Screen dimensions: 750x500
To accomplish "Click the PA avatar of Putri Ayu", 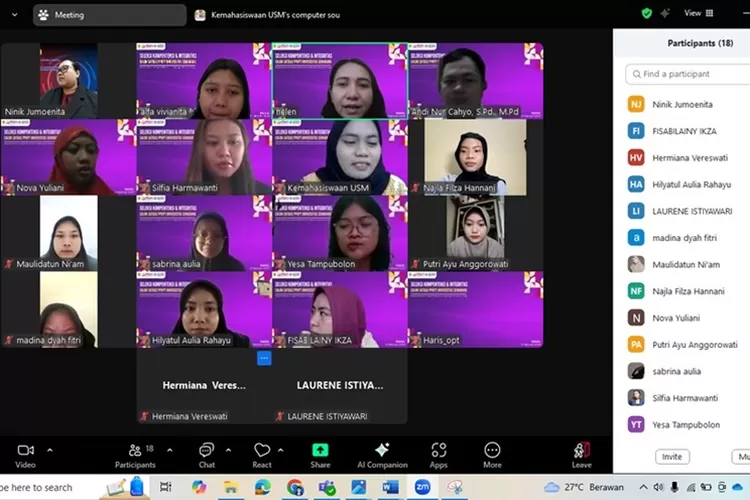I will (636, 344).
